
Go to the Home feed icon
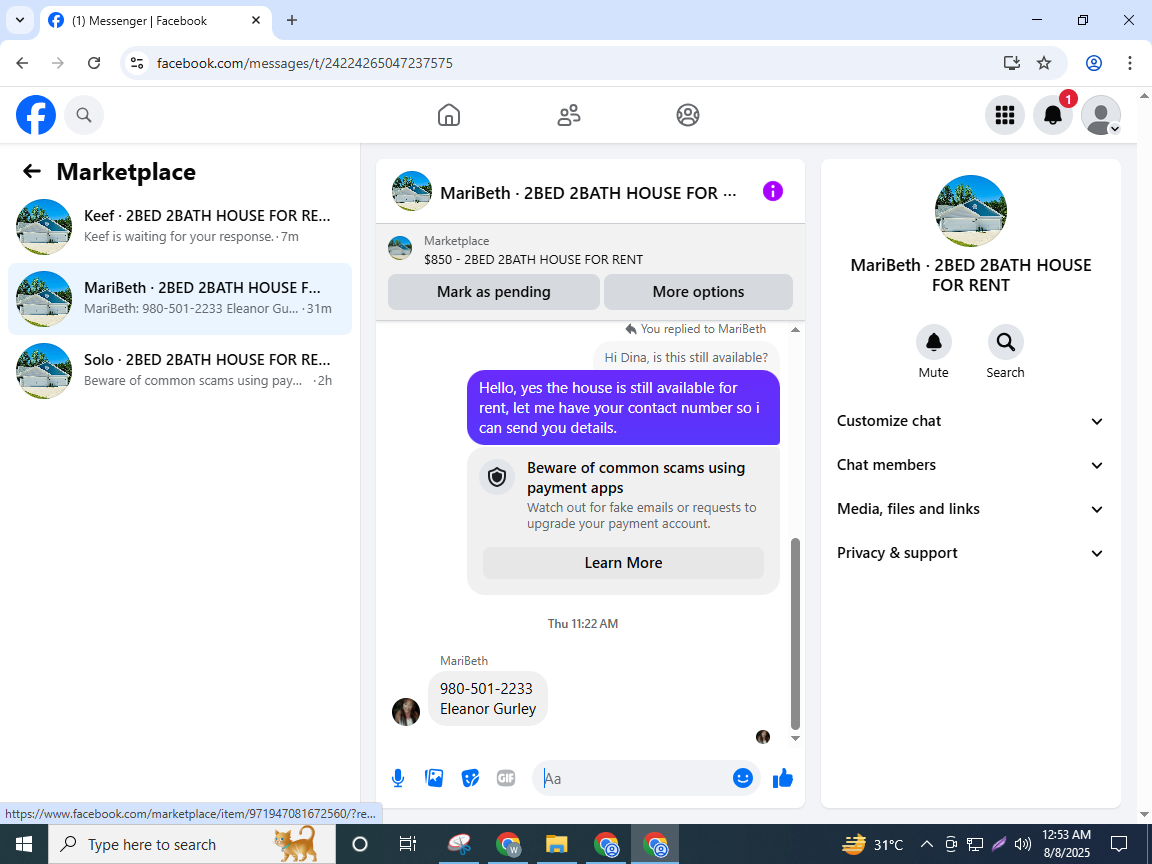449,115
